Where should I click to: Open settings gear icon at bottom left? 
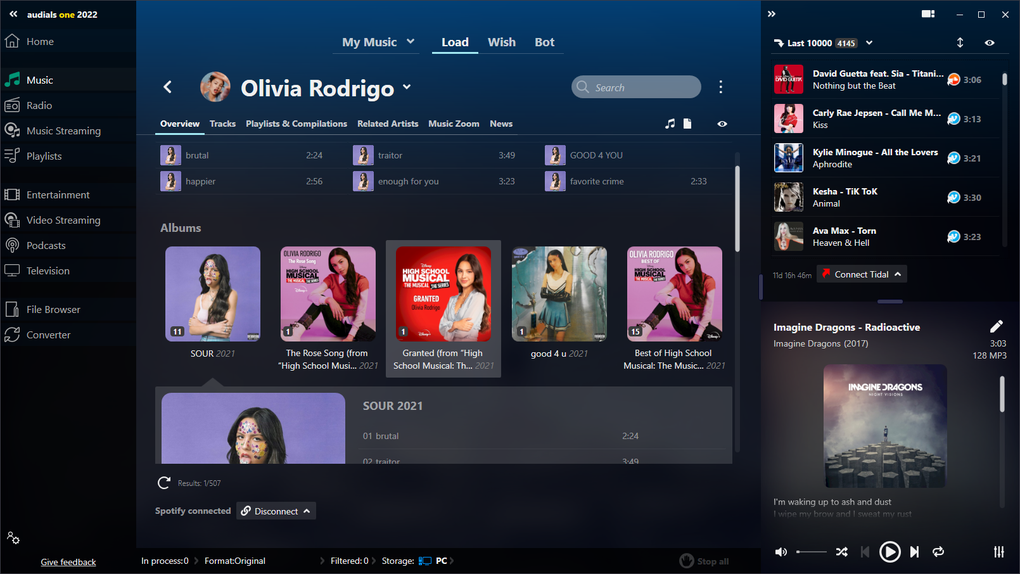tap(13, 538)
